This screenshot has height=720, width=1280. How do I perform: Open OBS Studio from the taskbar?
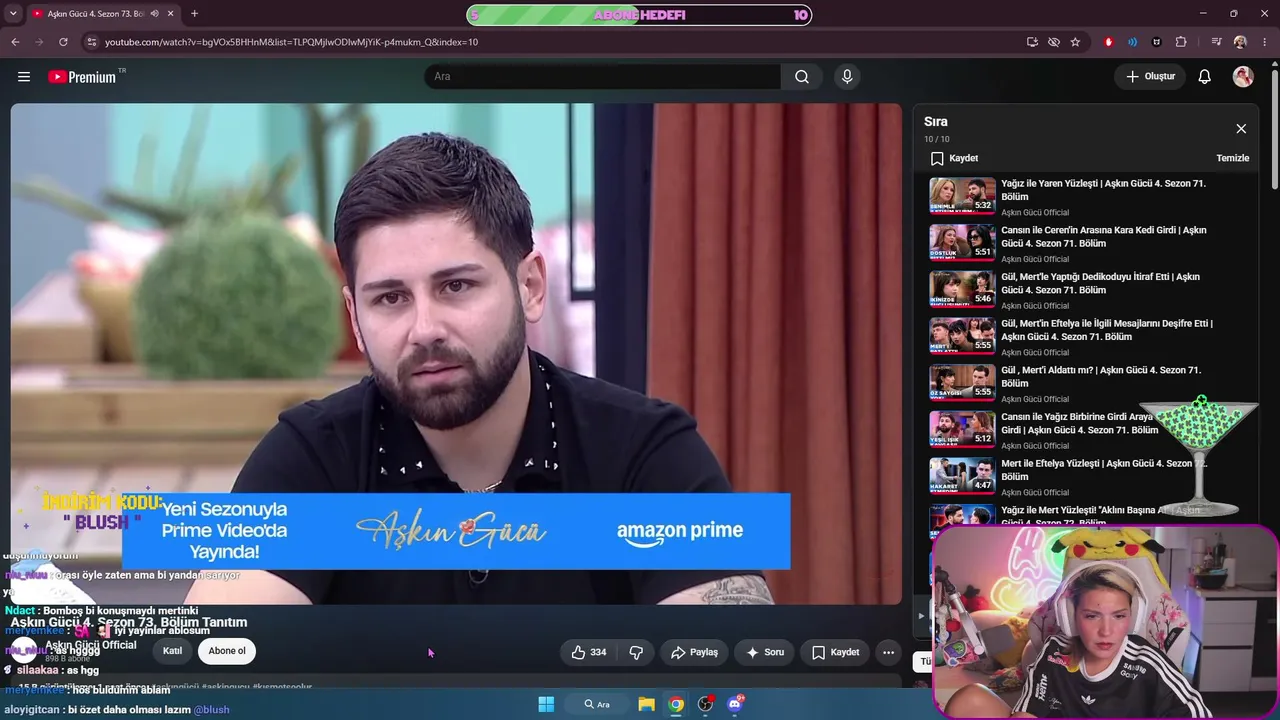click(706, 704)
